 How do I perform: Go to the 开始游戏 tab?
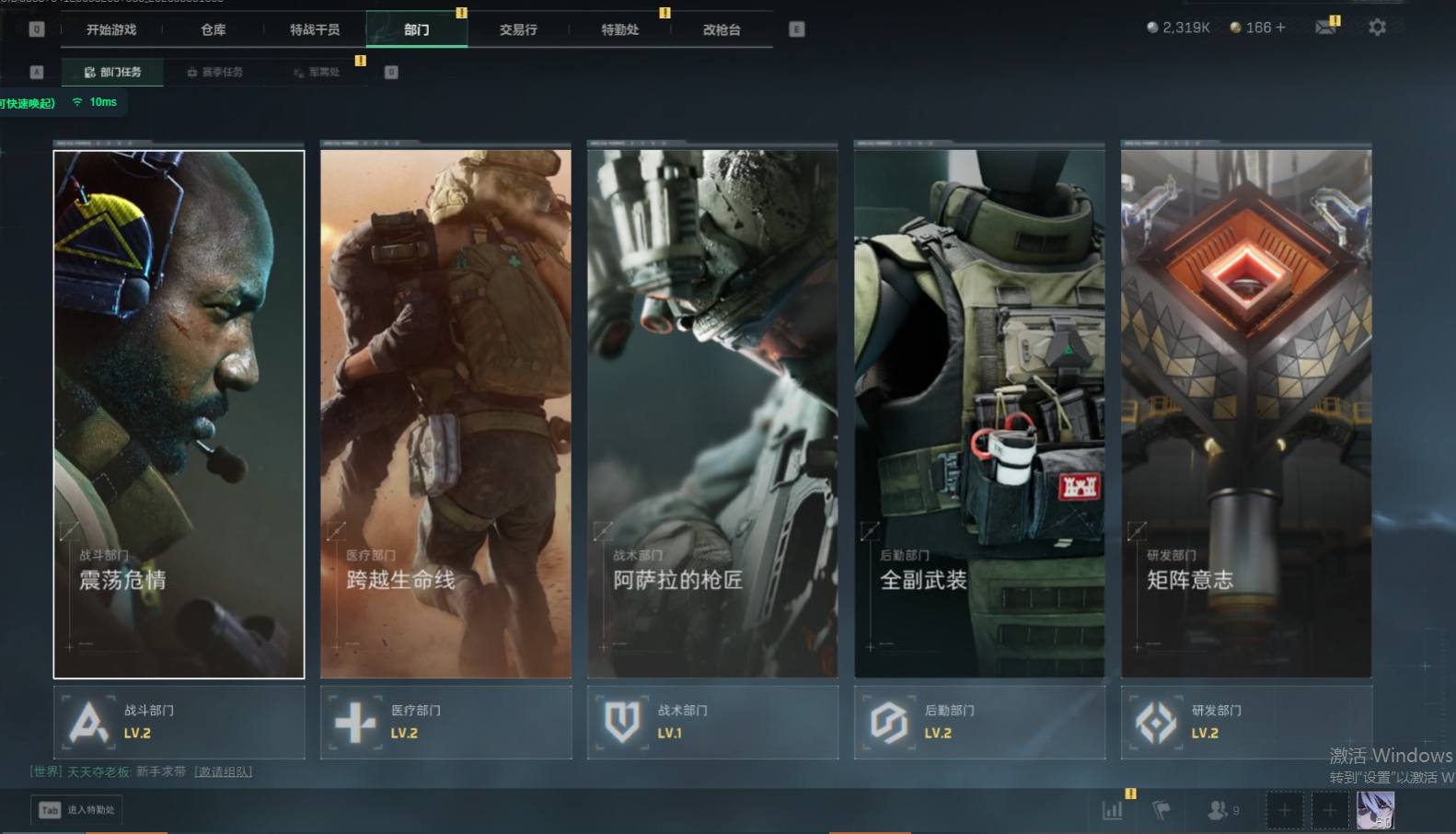click(x=111, y=29)
